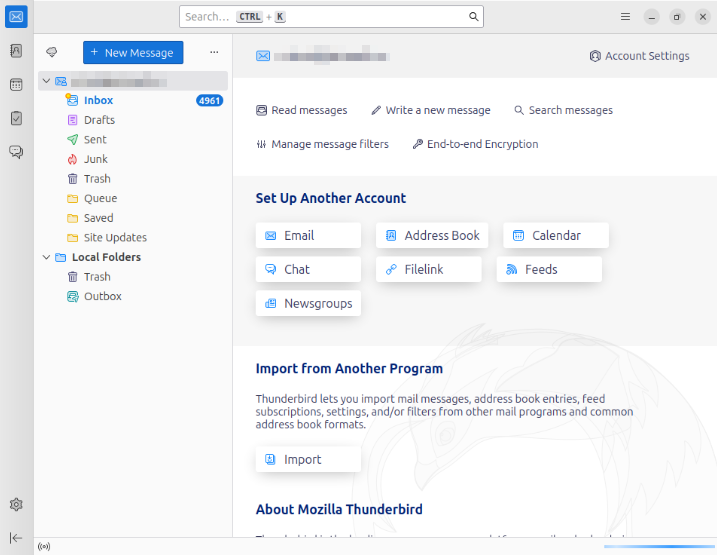Open the Mail space icon
Screen dimensions: 717x555
point(16,17)
